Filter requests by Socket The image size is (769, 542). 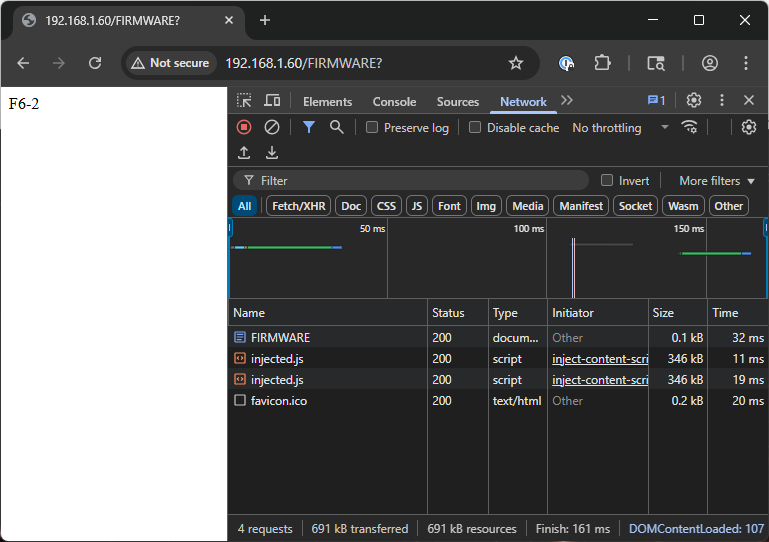click(635, 206)
